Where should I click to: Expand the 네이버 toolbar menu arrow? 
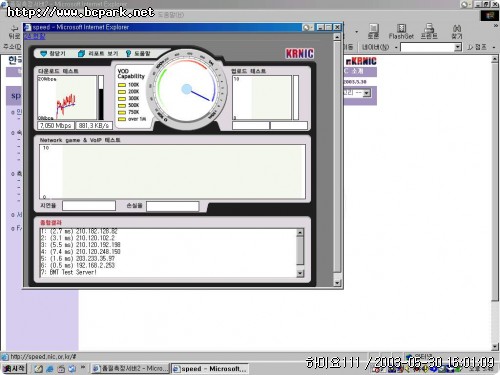396,47
